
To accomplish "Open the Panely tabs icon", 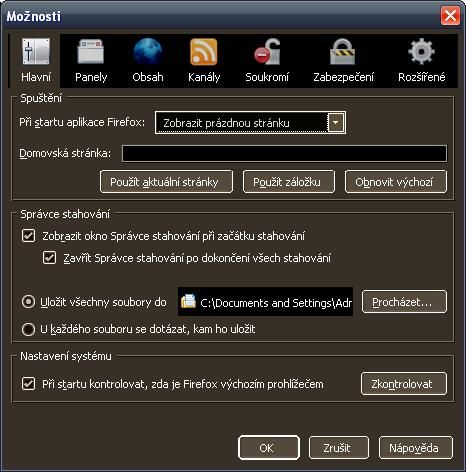I will (x=91, y=52).
